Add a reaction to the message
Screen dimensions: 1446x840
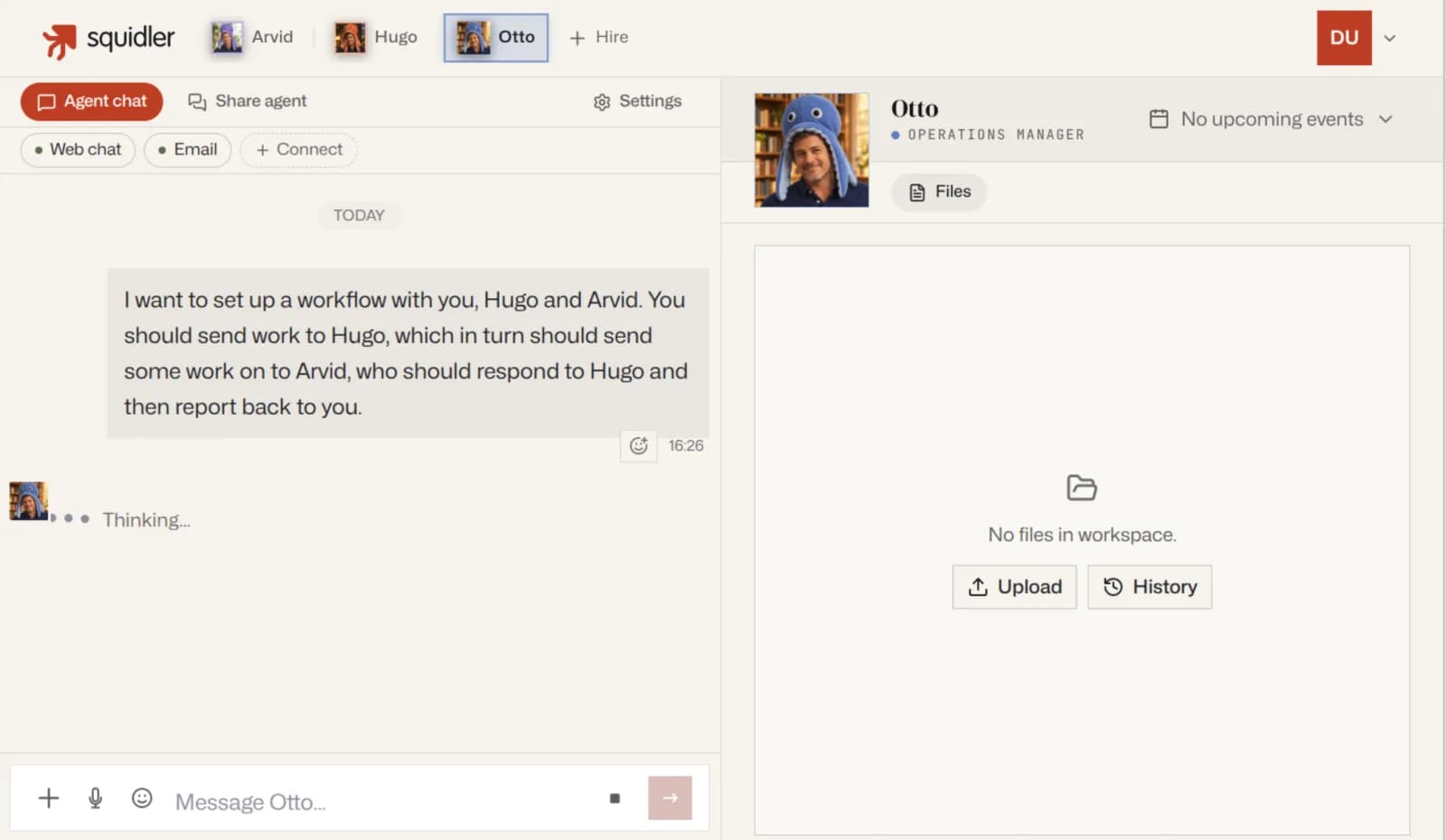(639, 445)
